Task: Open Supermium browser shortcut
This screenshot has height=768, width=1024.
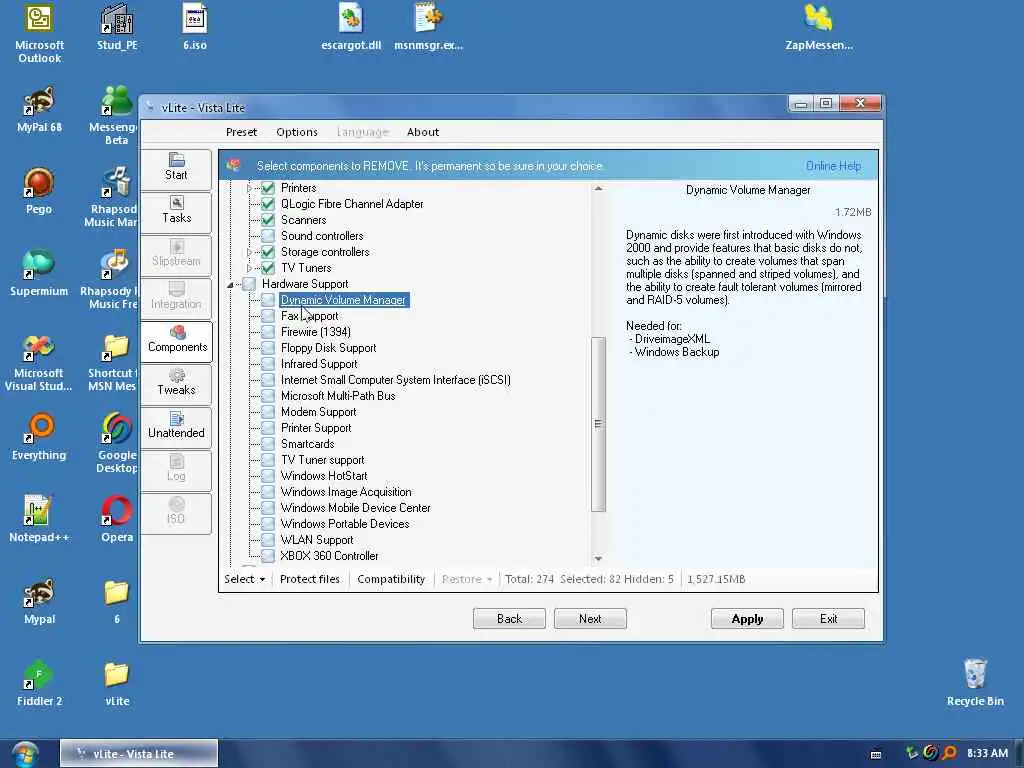Action: pyautogui.click(x=39, y=274)
